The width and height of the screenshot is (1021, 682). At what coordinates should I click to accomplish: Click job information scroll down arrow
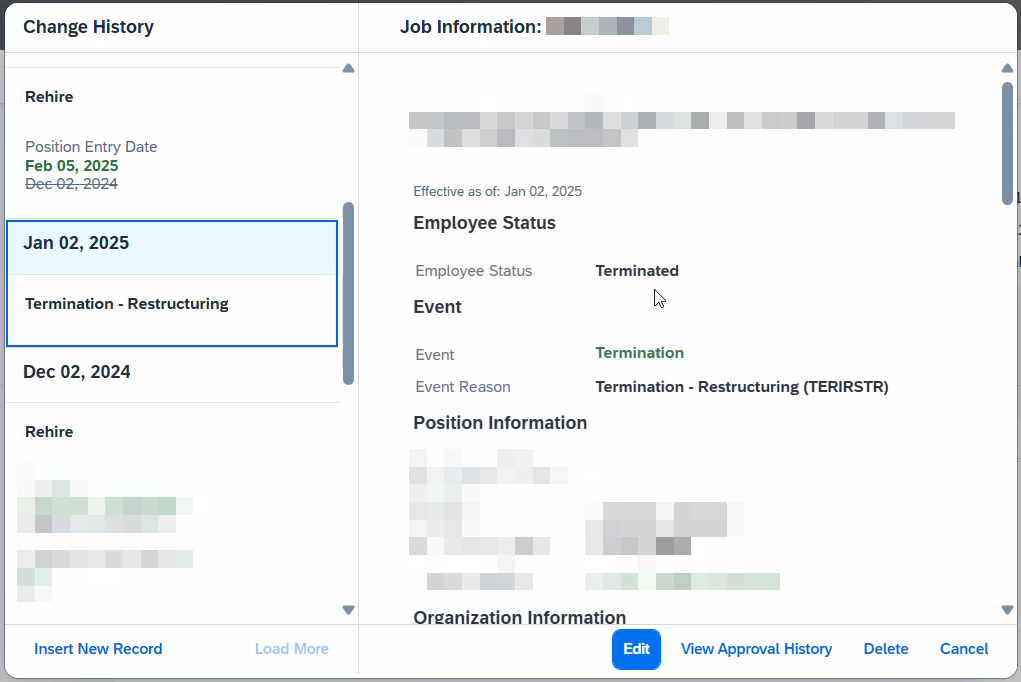click(x=1007, y=610)
